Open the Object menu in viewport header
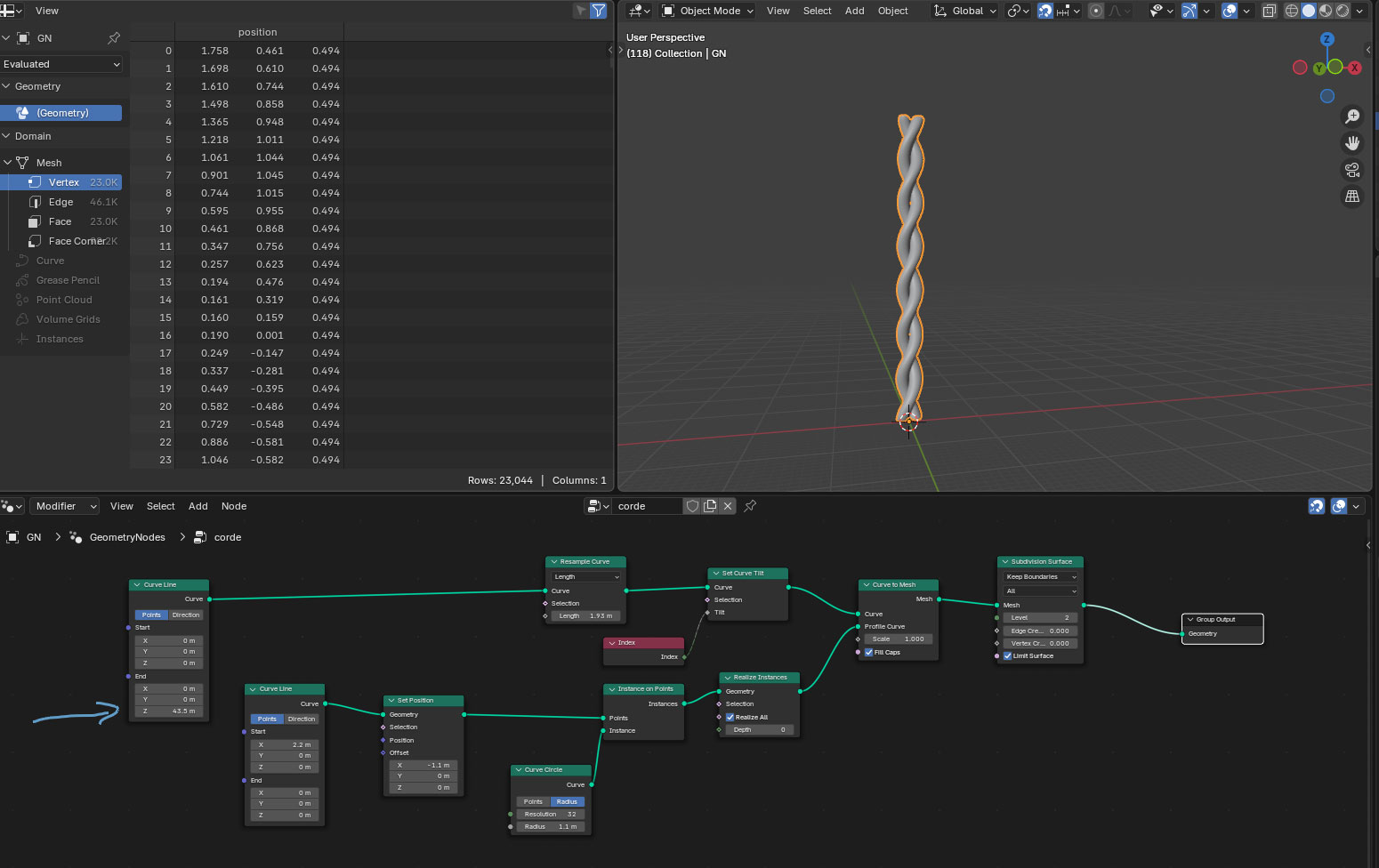This screenshot has height=868, width=1379. click(892, 11)
